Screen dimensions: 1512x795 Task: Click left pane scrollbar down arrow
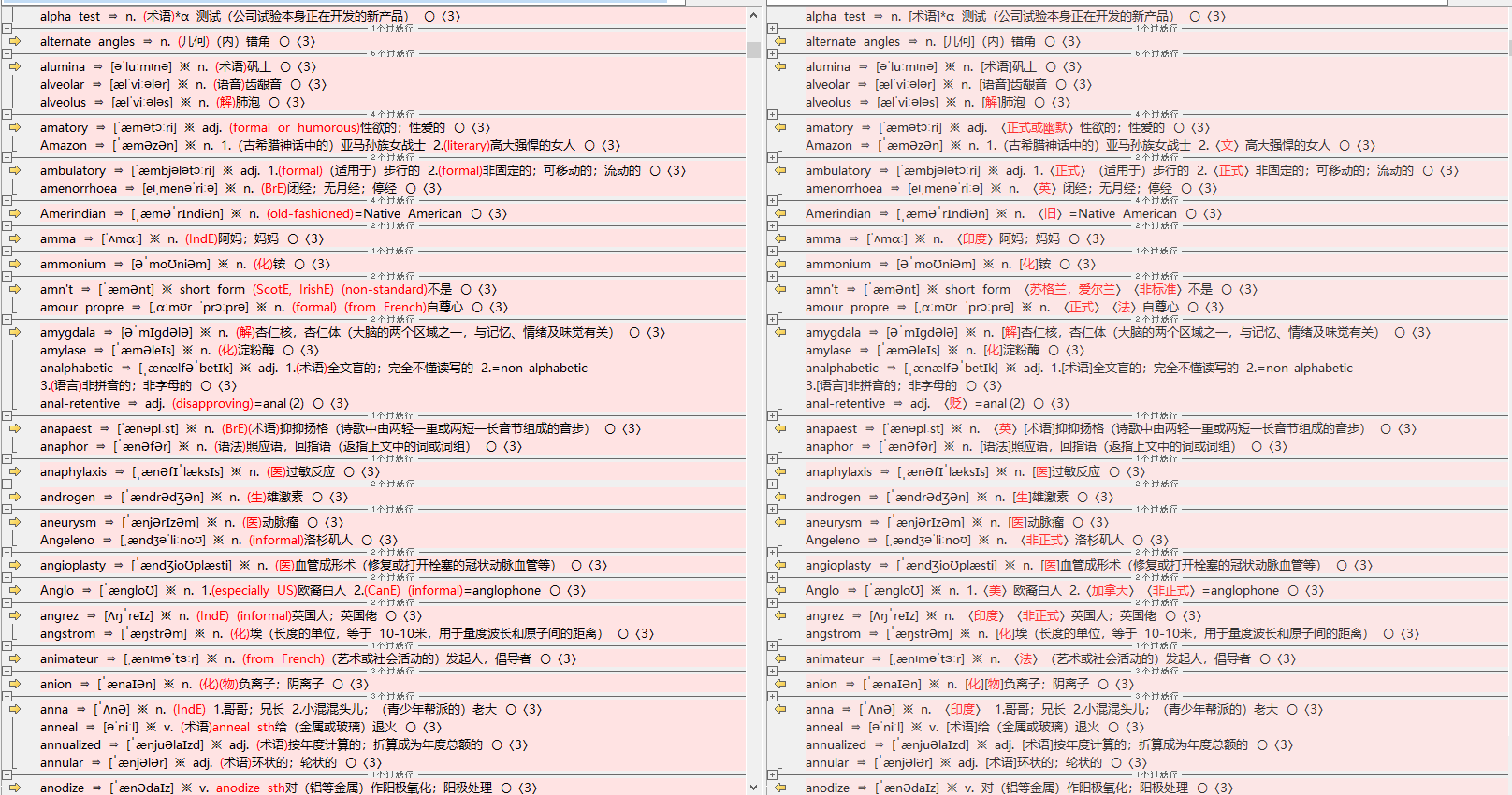753,787
